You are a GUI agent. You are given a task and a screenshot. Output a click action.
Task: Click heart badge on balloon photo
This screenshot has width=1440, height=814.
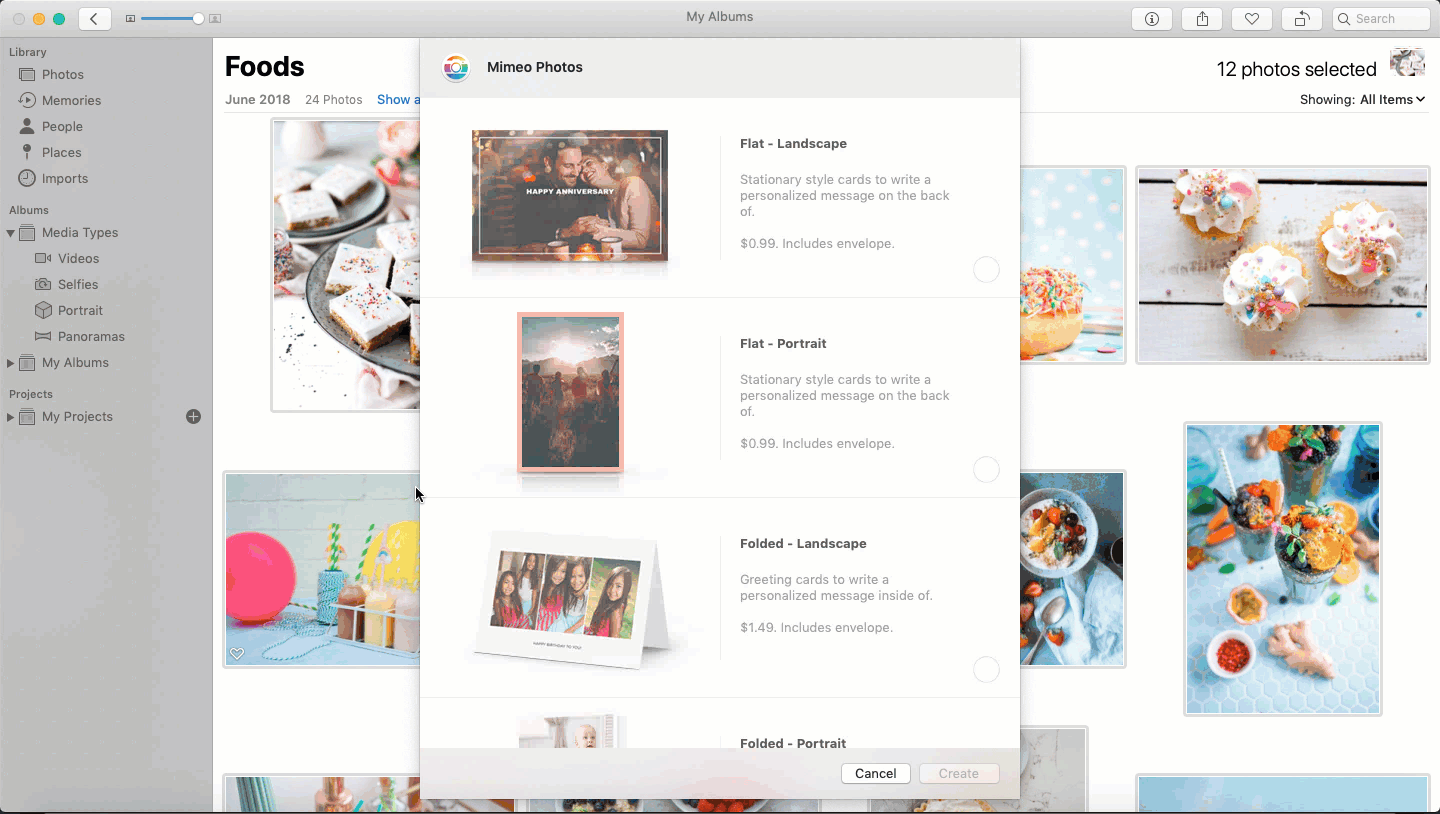point(237,654)
